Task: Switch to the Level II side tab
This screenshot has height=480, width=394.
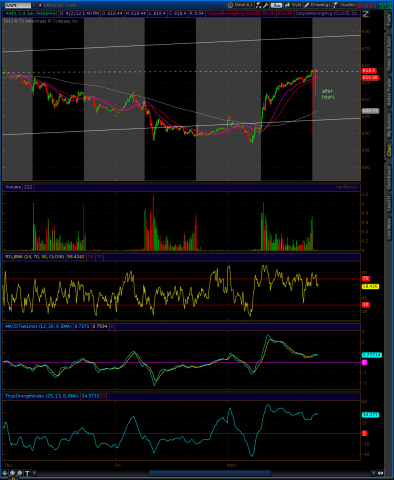Action: 389,203
